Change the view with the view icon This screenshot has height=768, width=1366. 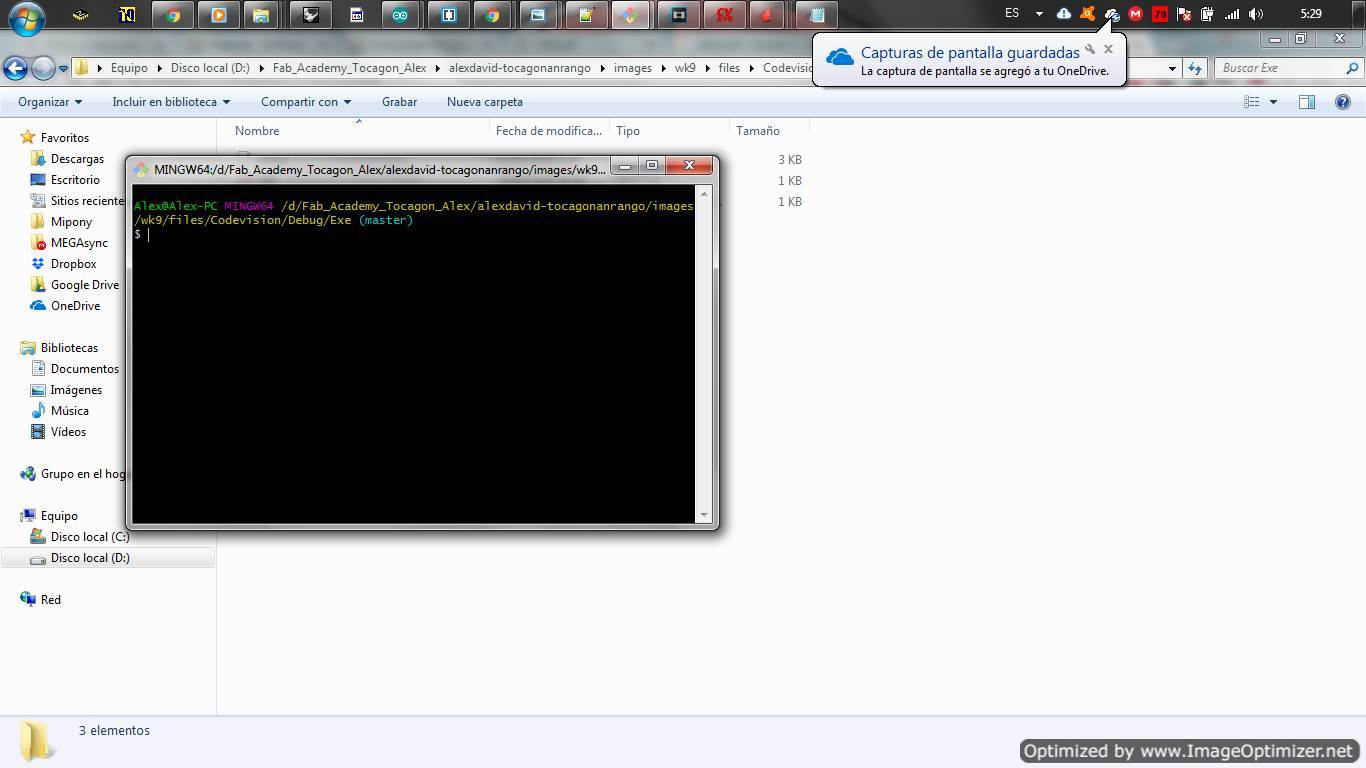click(1252, 102)
